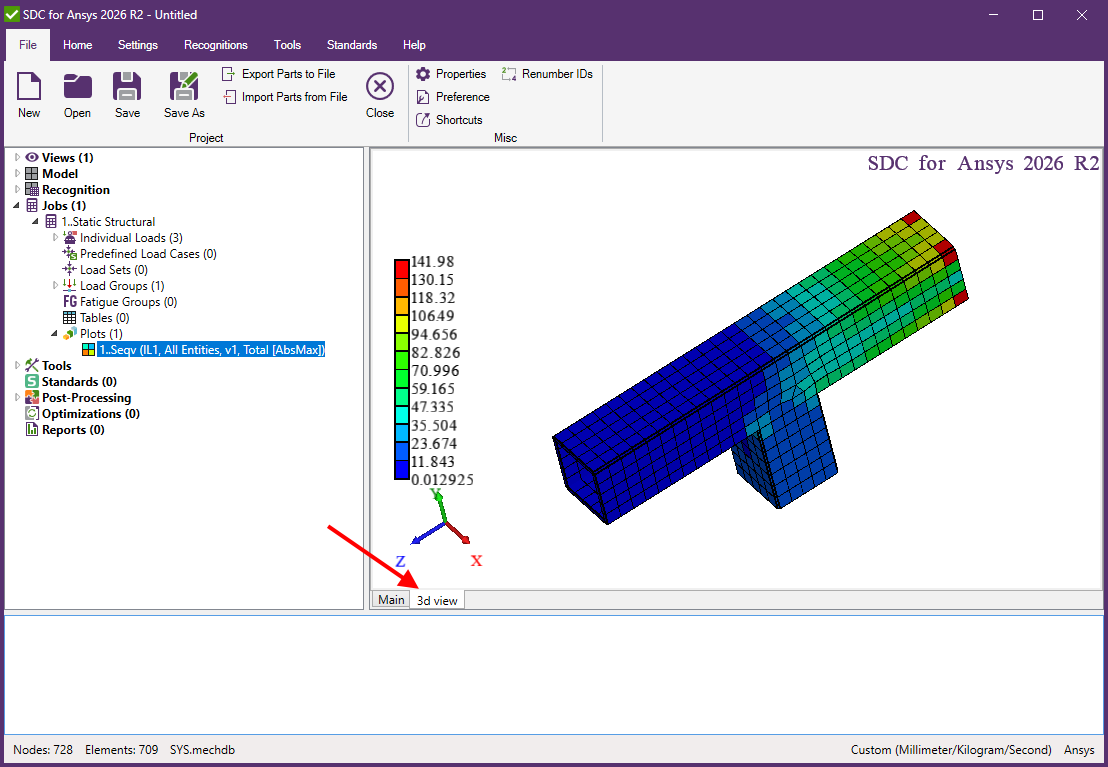Click the Reports chart icon

[x=32, y=430]
